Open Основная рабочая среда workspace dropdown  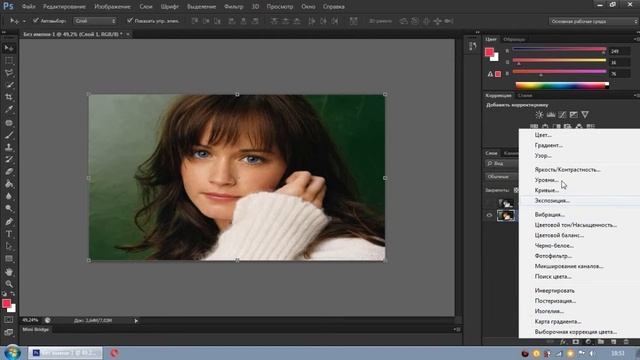594,21
